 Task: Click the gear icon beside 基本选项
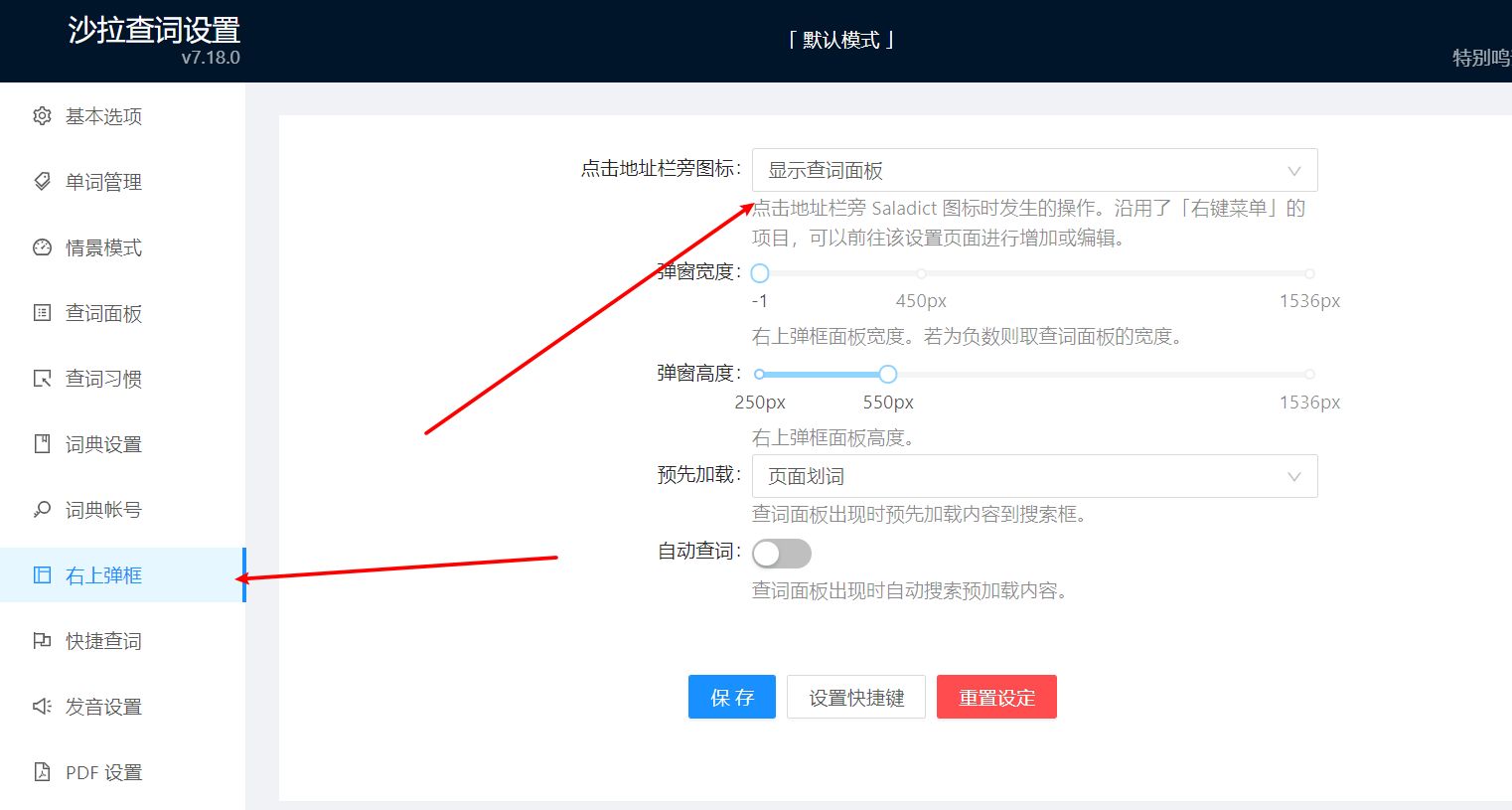(x=42, y=116)
